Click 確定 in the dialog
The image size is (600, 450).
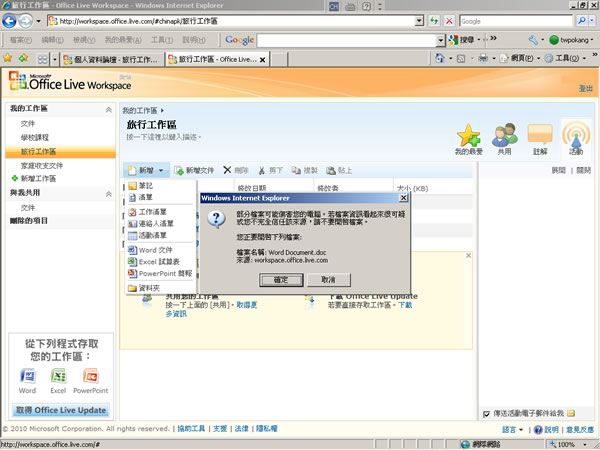[281, 280]
